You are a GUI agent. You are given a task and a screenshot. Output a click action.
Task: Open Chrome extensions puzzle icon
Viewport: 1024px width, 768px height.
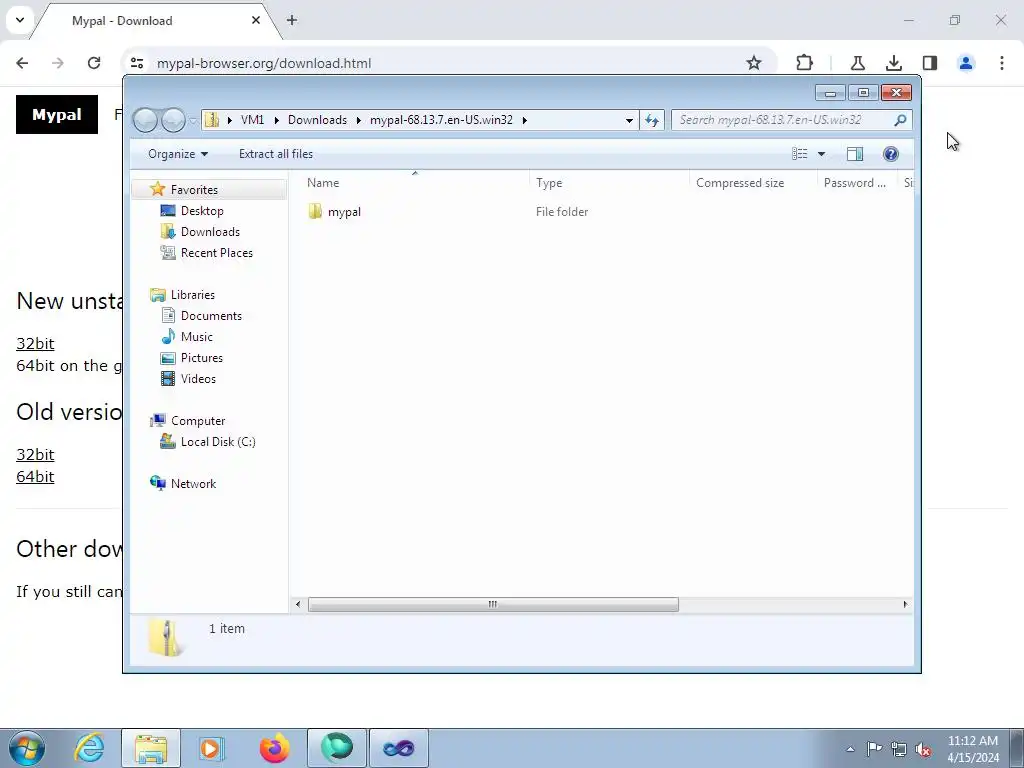pos(805,63)
